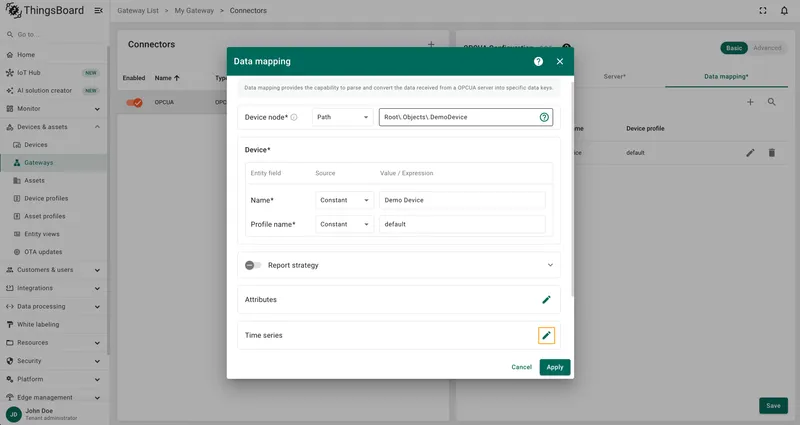
Task: Open AI solution creator in sidebar
Action: (54, 90)
